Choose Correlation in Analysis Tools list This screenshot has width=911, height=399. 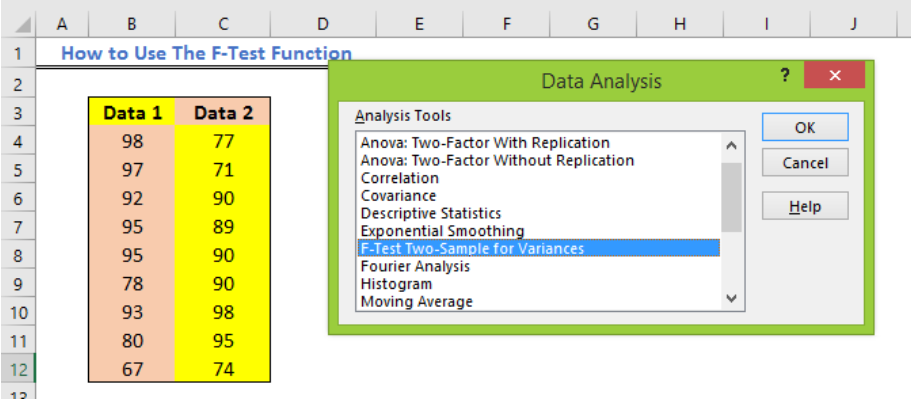coord(400,178)
